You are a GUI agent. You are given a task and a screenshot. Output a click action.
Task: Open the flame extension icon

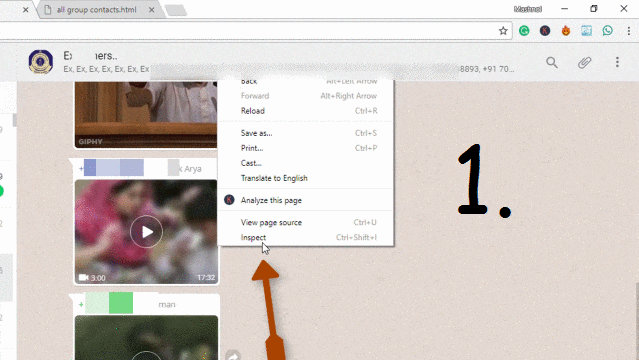pyautogui.click(x=566, y=31)
